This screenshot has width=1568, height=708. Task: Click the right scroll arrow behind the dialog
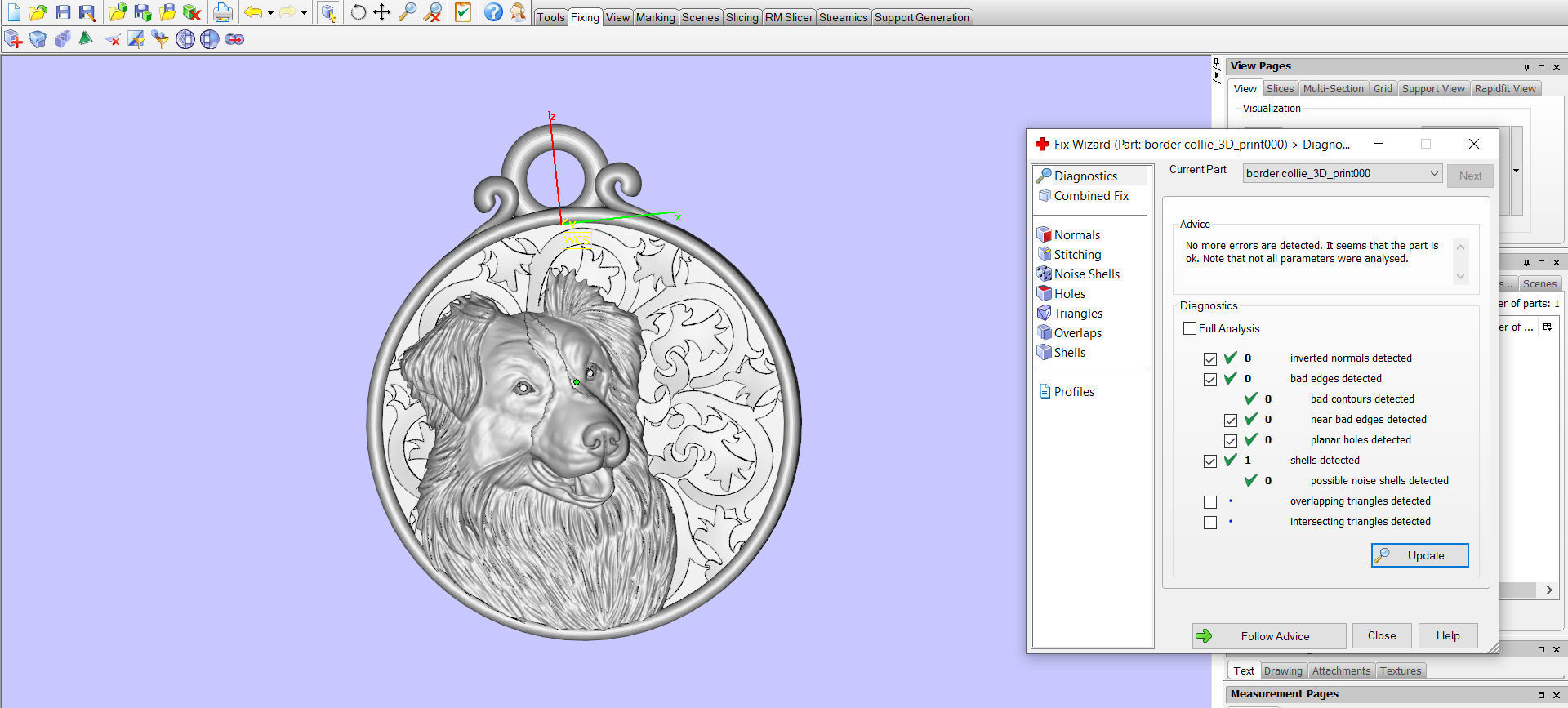[1549, 590]
